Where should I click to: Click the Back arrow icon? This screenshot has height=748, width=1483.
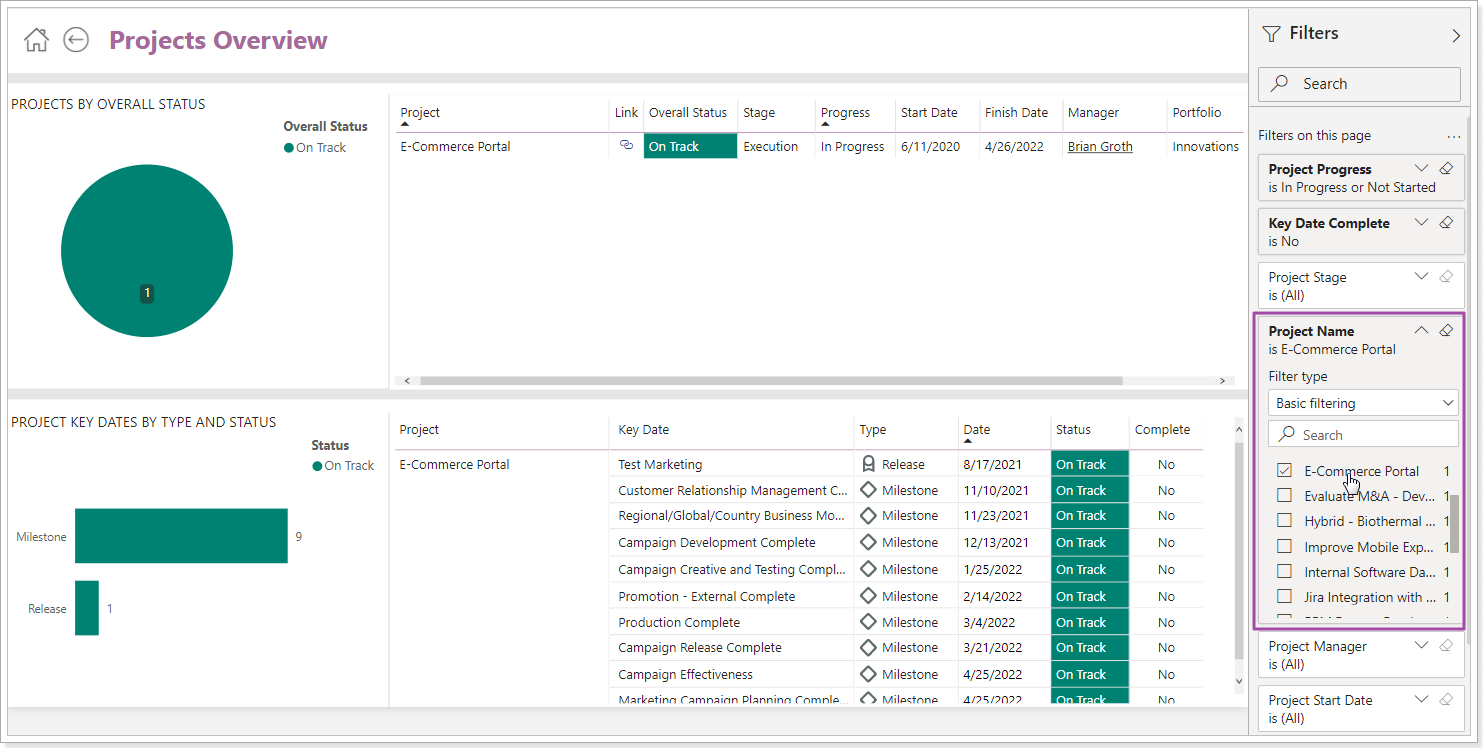click(x=76, y=39)
